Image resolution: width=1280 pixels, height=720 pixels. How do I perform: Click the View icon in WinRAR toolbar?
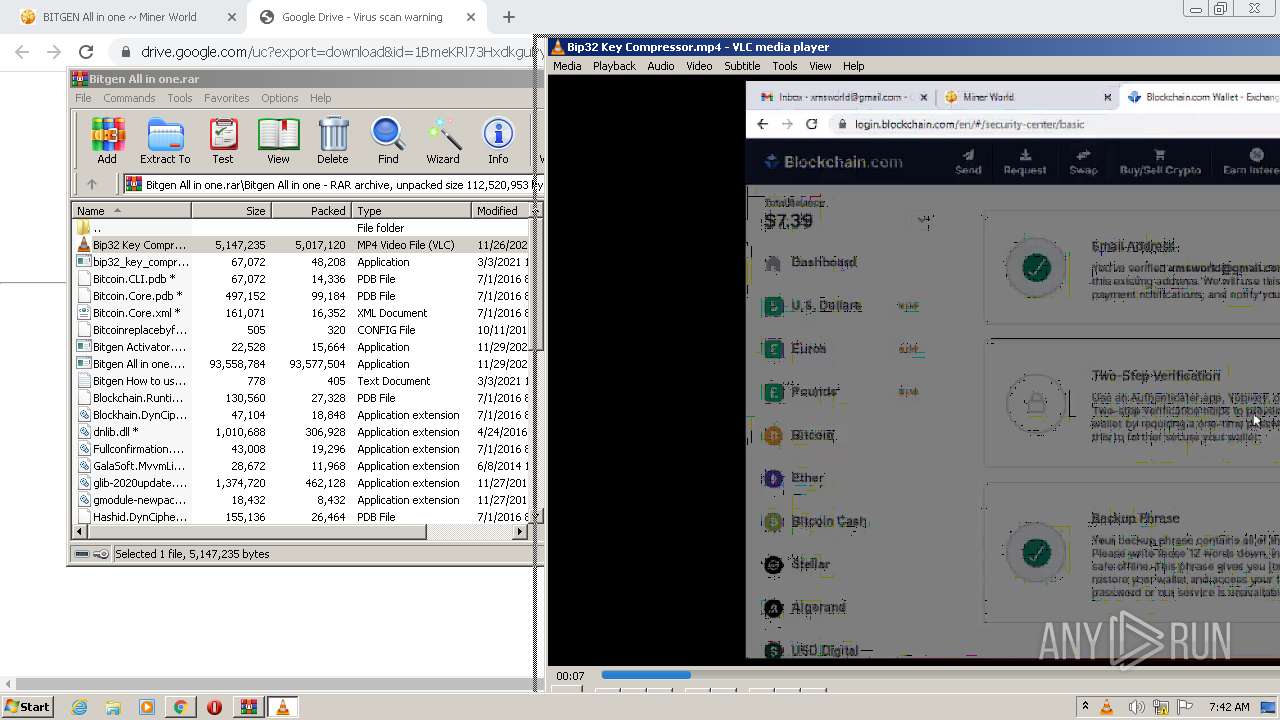pos(278,140)
